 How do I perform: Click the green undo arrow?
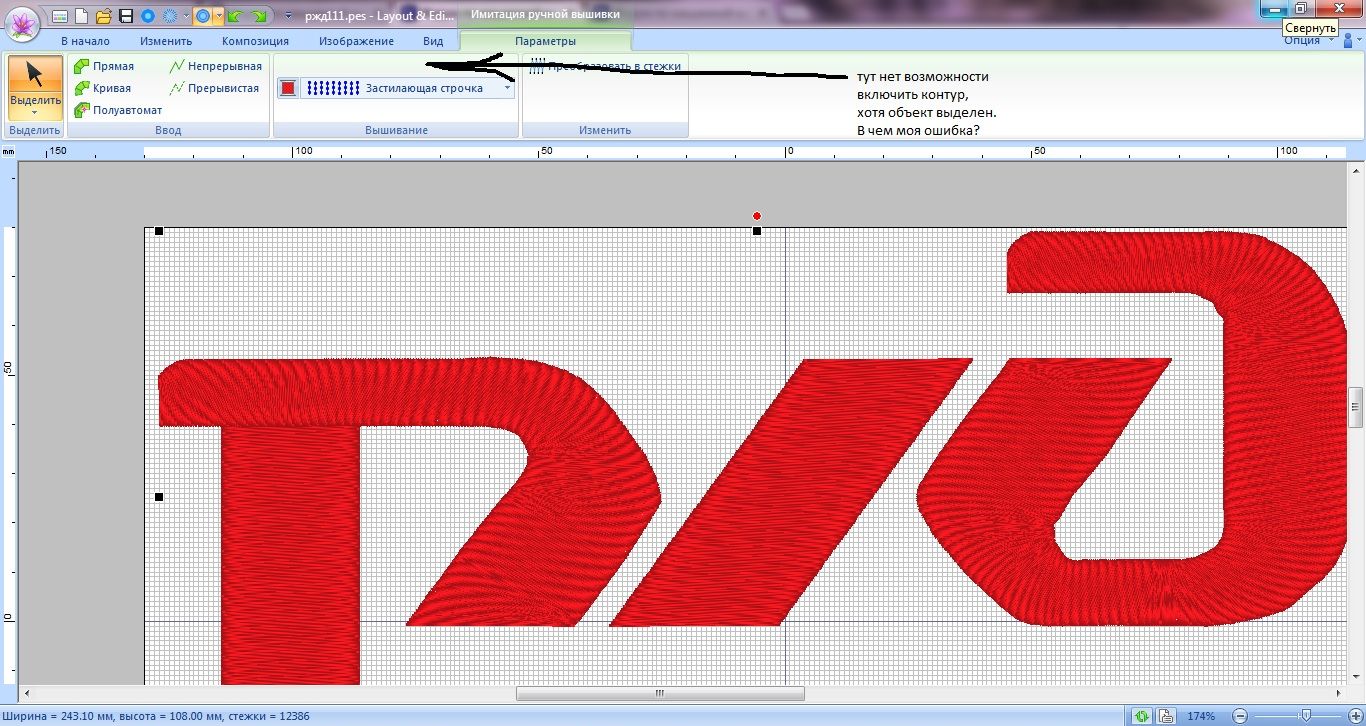[x=235, y=16]
